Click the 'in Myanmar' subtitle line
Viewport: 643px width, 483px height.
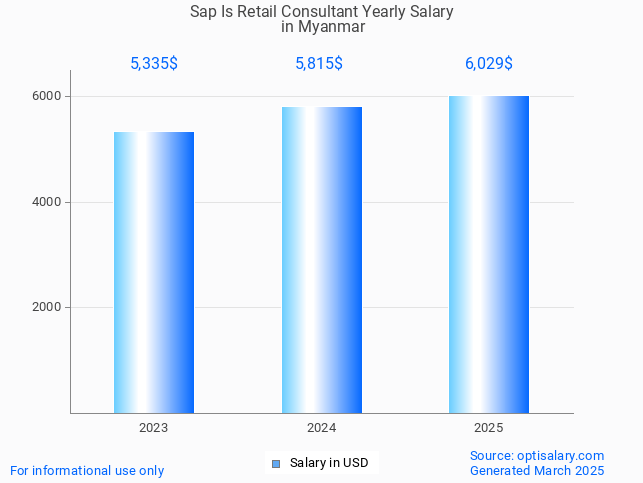point(323,27)
